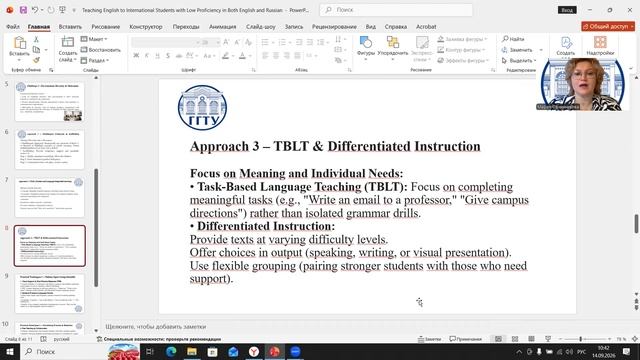The image size is (640, 360).
Task: Expand the Replace (Заменить) dropdown arrow
Action: click(541, 50)
